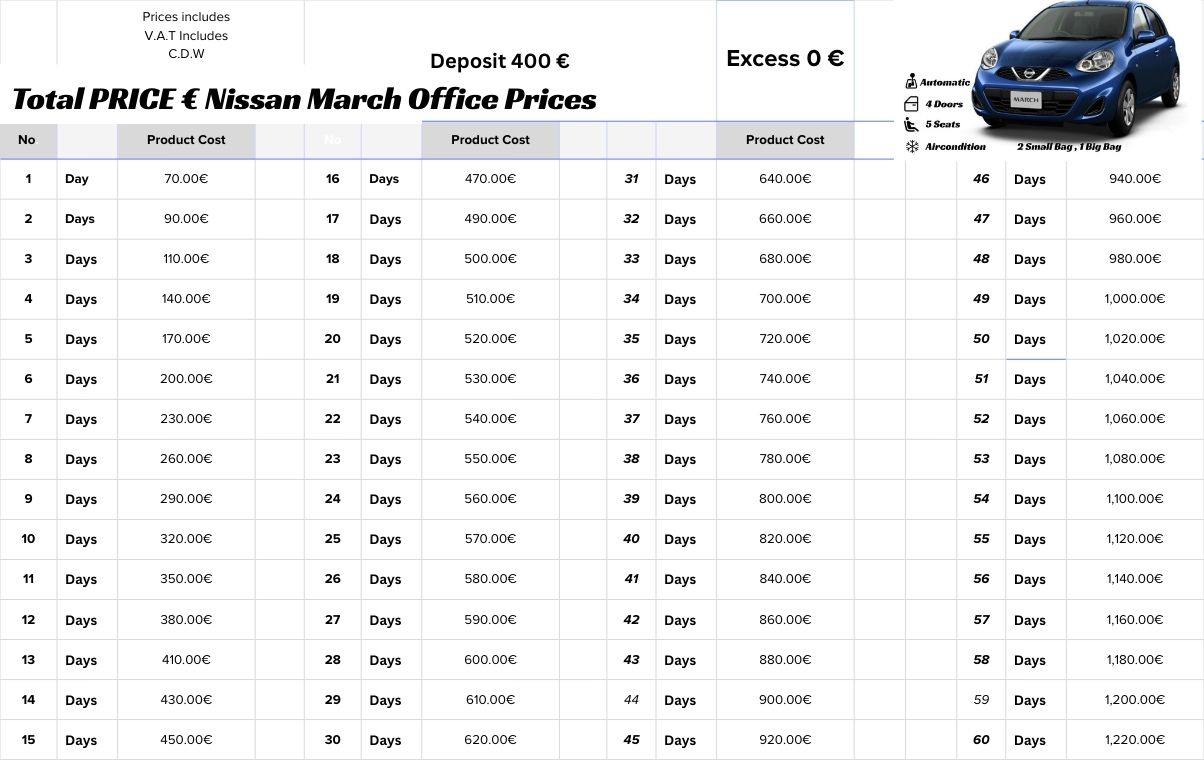Click the Deposit 400 € heading
The width and height of the screenshot is (1204, 760).
500,61
